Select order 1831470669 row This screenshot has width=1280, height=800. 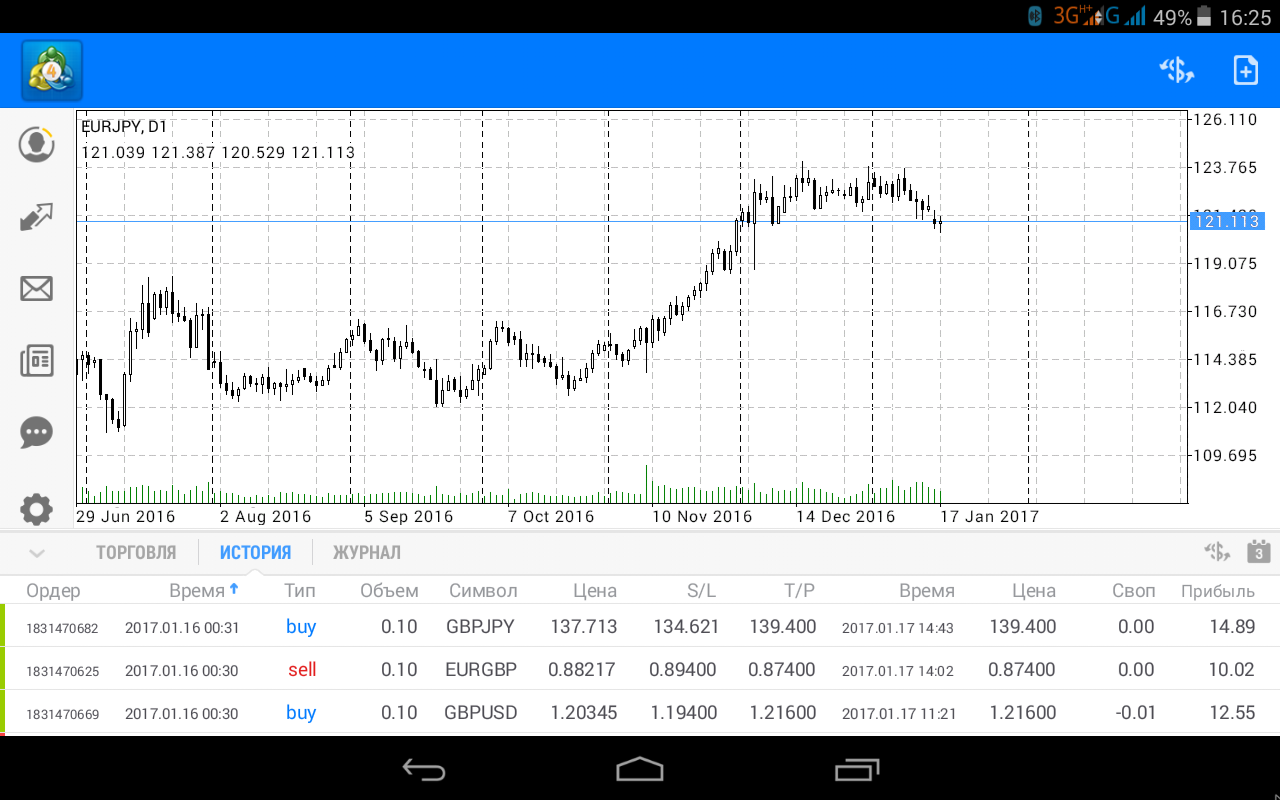[640, 713]
